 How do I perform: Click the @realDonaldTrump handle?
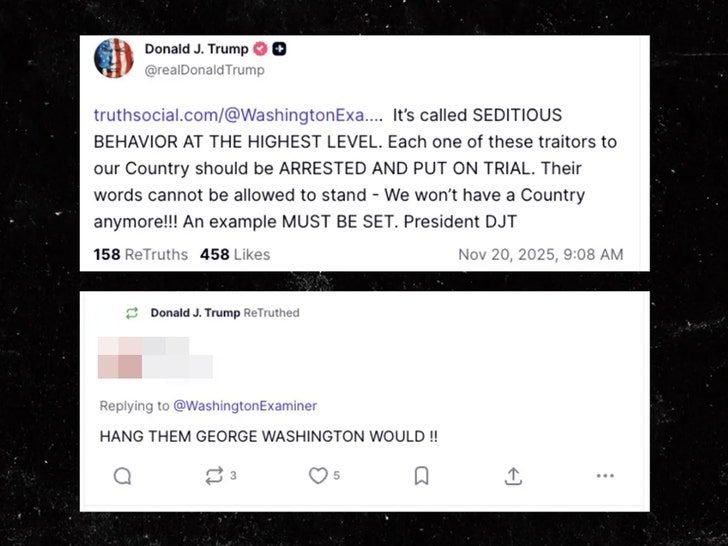[x=204, y=70]
